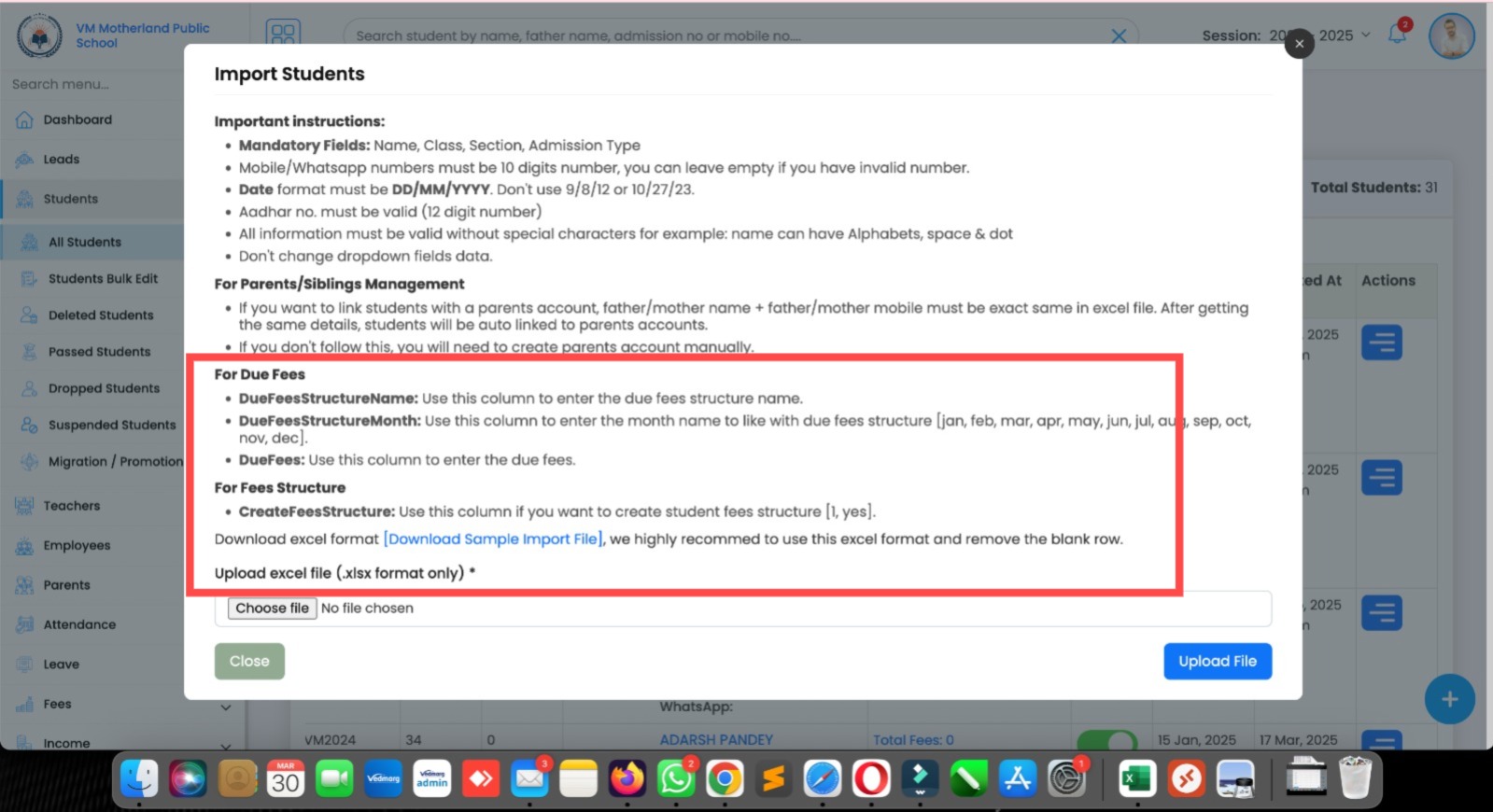Expand the Fees menu chevron

225,707
